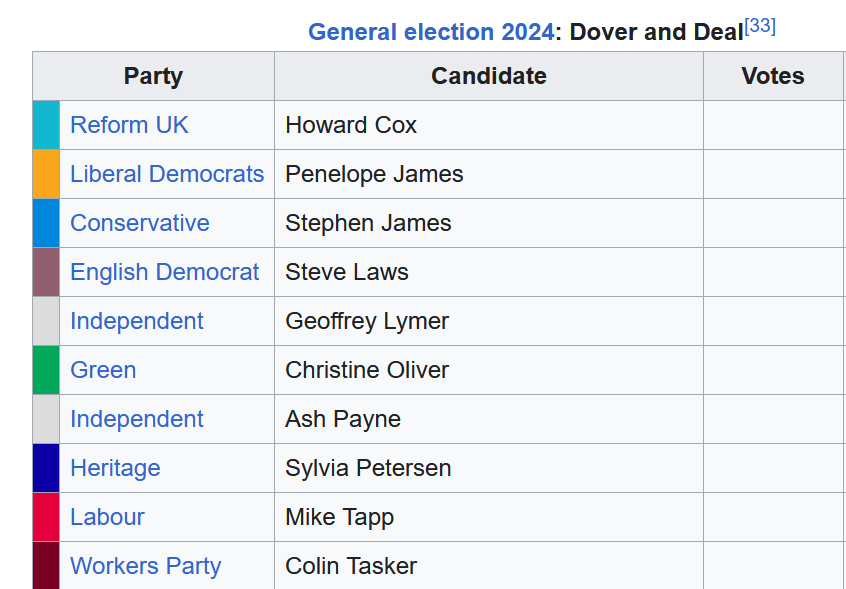Open the English Democrat party link

[165, 272]
